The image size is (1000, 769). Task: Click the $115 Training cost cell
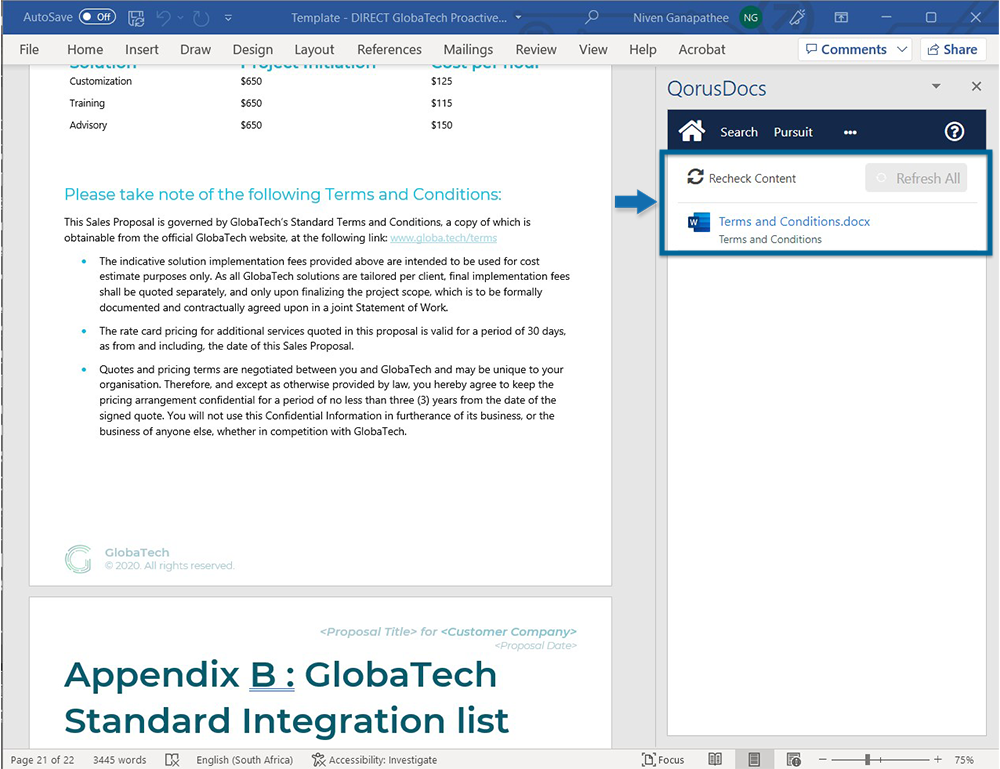click(441, 103)
